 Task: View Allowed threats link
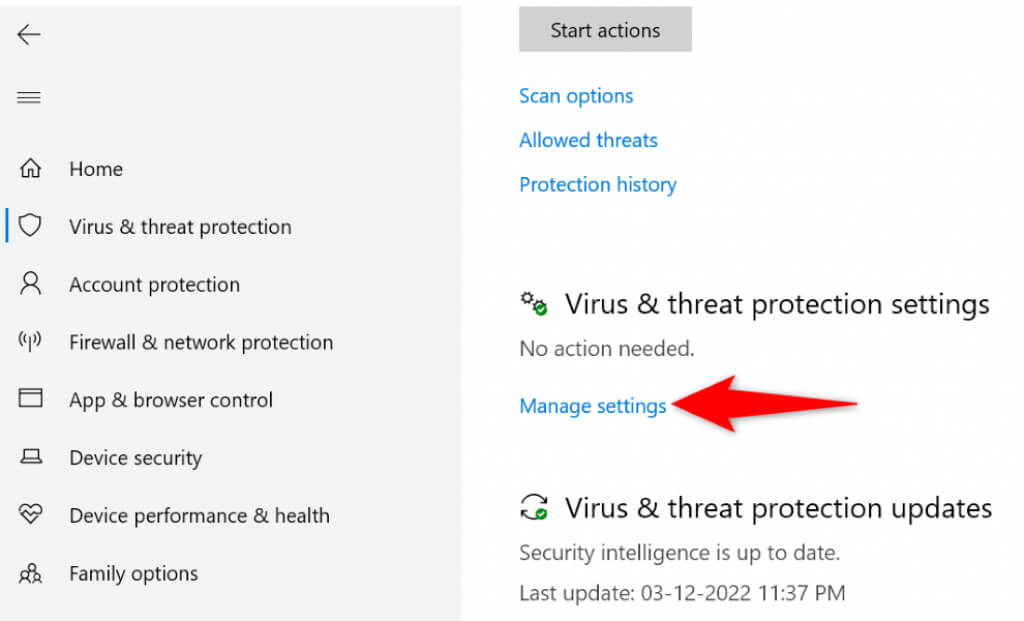[x=588, y=140]
